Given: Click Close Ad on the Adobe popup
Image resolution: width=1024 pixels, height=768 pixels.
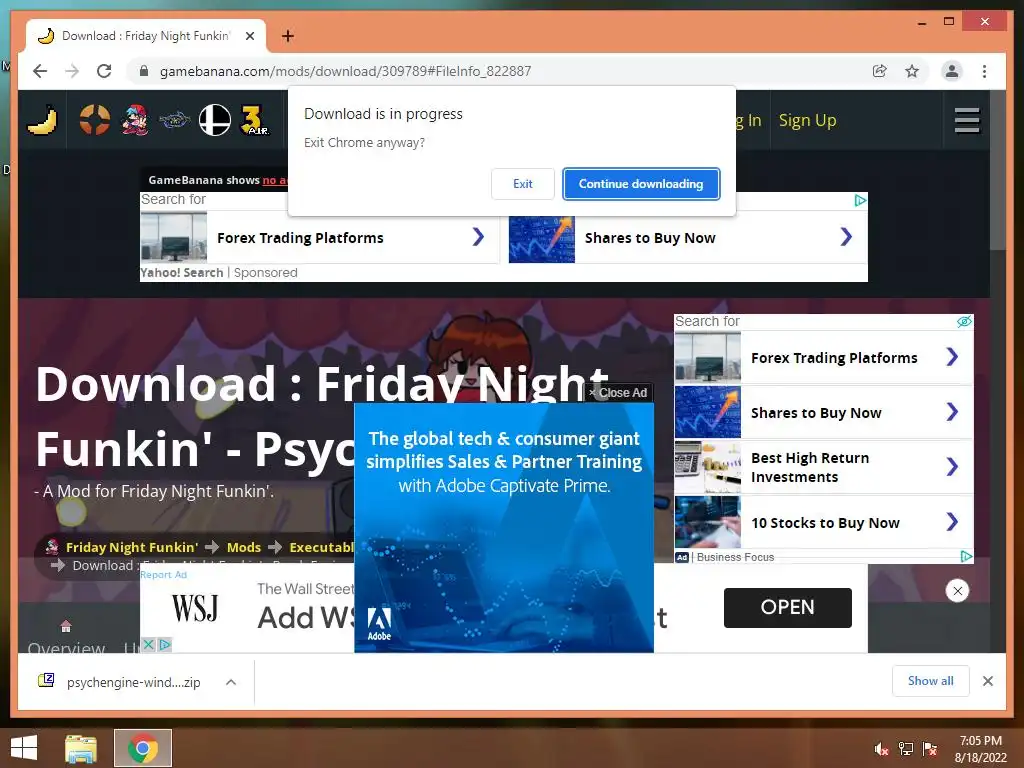Looking at the screenshot, I should (x=618, y=392).
